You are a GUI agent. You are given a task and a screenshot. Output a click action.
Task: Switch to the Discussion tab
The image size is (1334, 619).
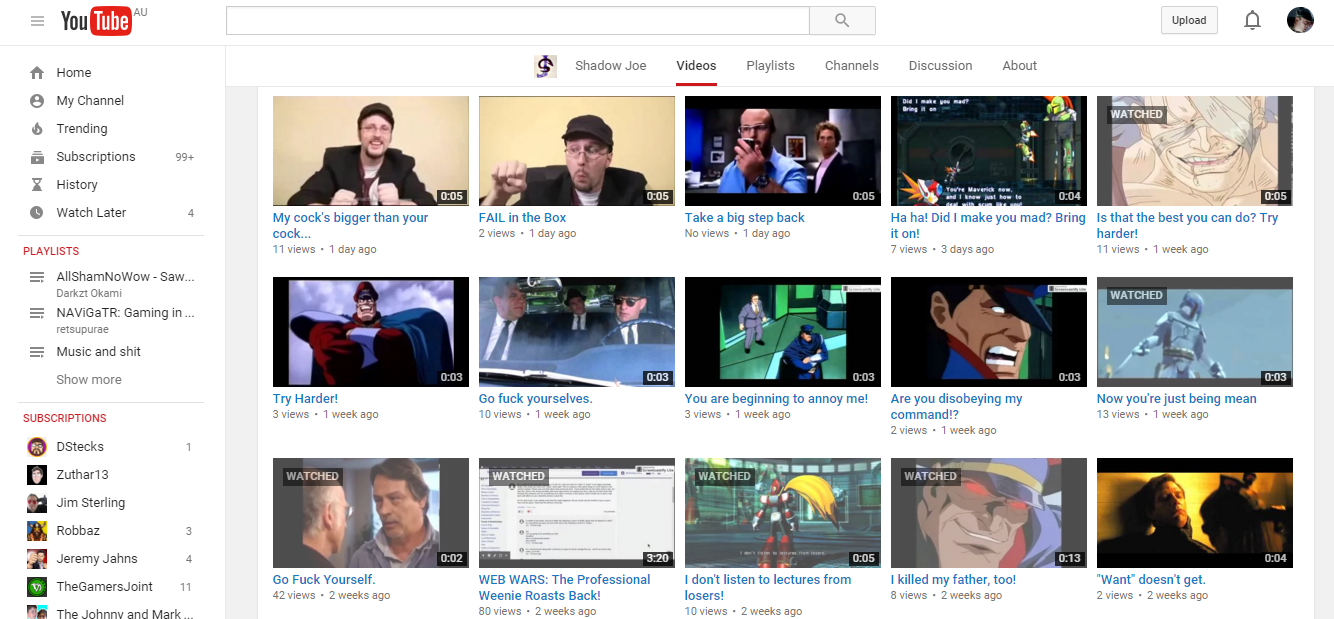tap(940, 66)
